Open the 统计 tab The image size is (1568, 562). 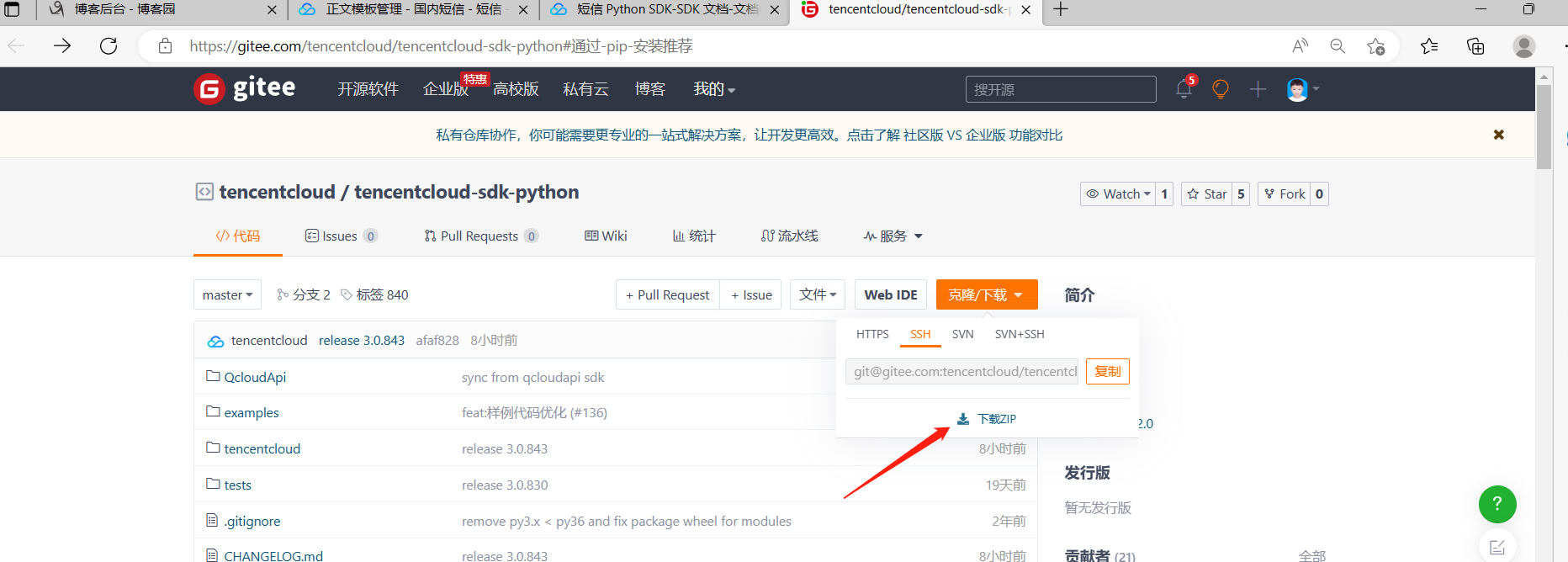tap(694, 236)
